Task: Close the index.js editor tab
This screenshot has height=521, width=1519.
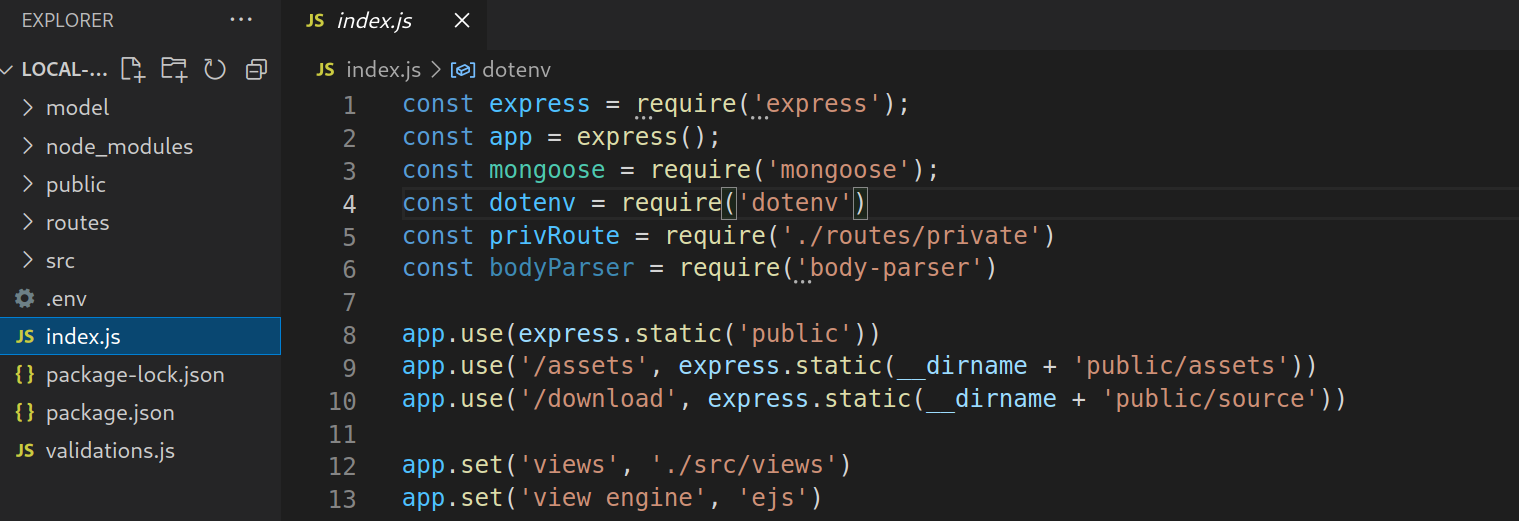Action: click(x=461, y=21)
